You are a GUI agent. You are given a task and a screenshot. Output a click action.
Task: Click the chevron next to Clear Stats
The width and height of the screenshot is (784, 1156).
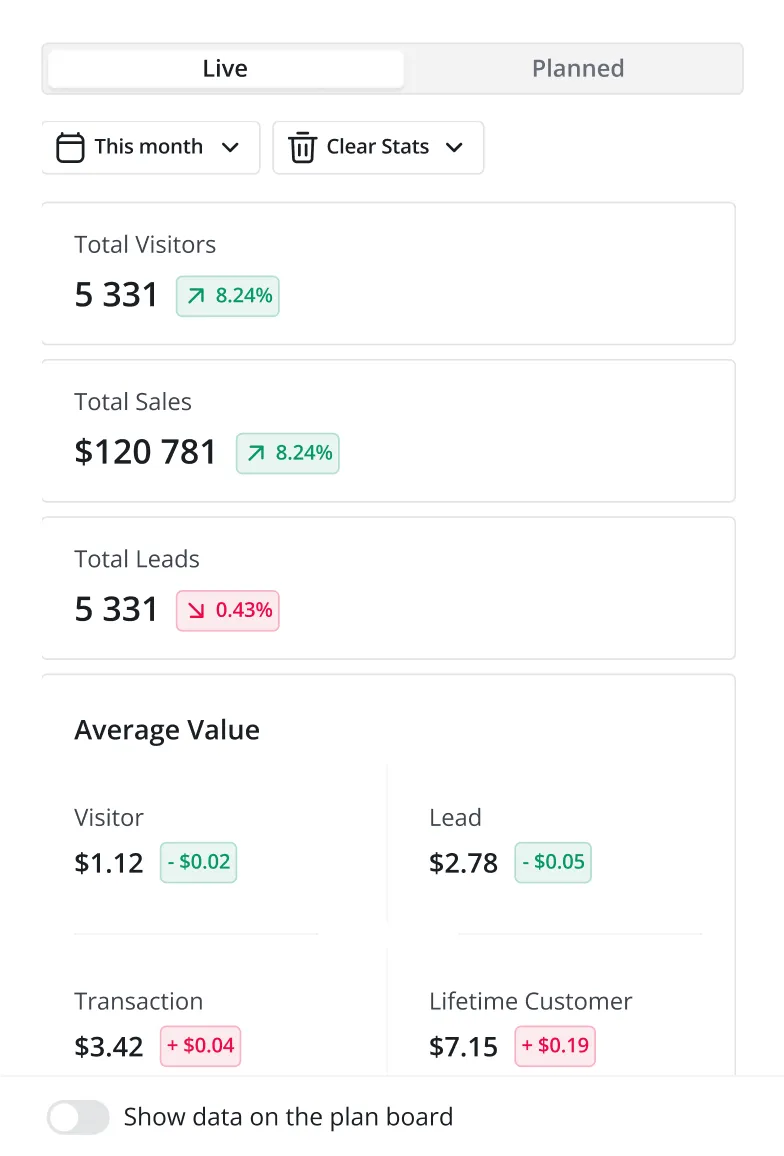(x=454, y=148)
